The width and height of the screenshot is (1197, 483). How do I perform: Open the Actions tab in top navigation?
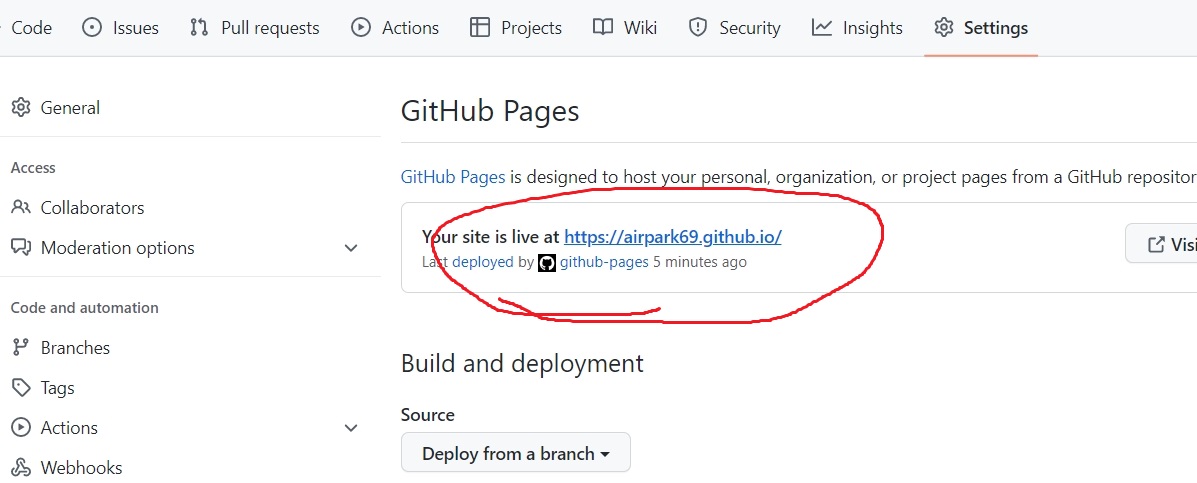(x=395, y=28)
